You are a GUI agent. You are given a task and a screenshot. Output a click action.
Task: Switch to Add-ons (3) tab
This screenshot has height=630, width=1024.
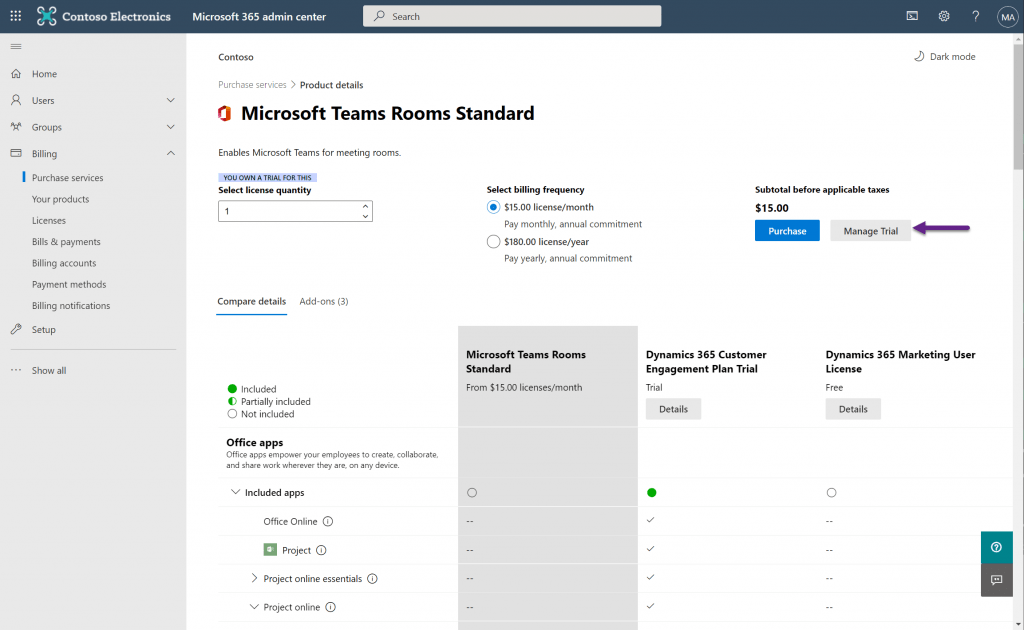324,302
